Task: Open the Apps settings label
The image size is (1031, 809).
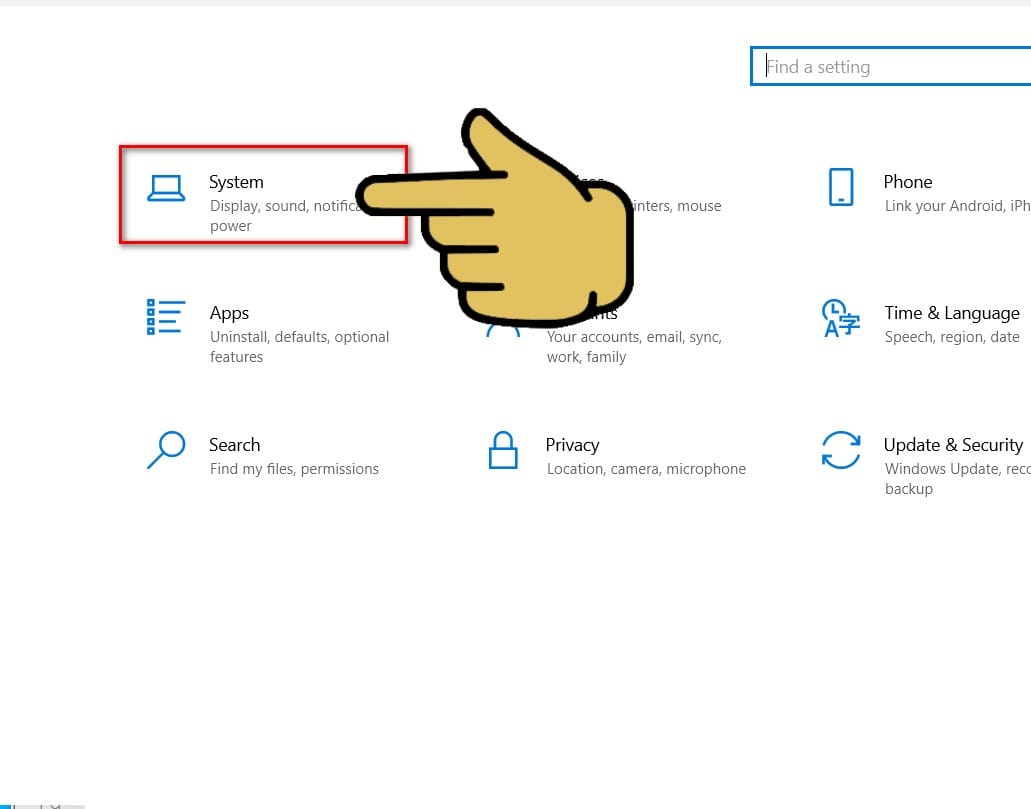Action: point(229,313)
